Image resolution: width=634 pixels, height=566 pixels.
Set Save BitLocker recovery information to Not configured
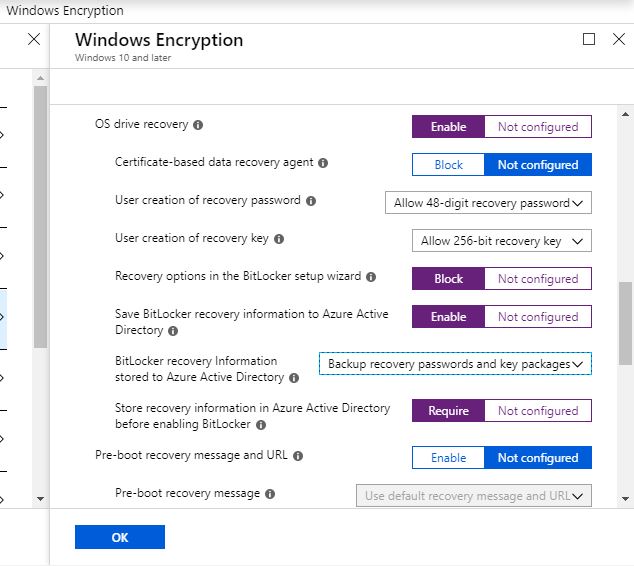point(538,317)
